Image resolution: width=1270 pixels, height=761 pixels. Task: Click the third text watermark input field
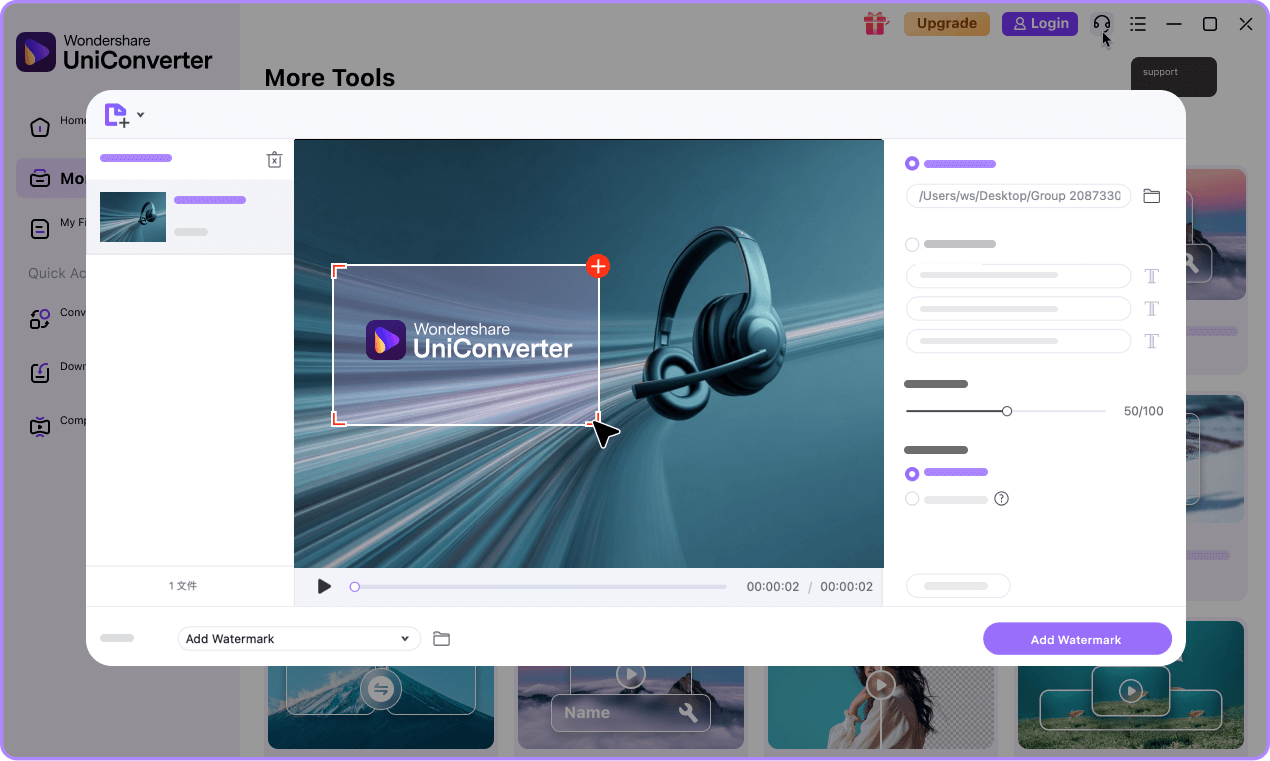coord(1018,342)
